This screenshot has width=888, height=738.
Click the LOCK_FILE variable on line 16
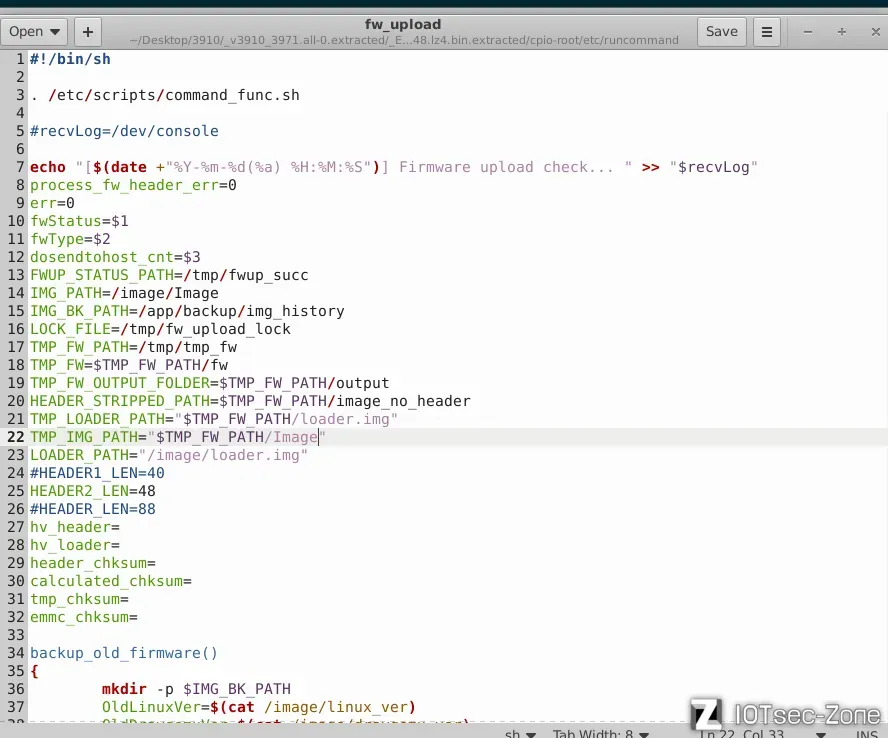pos(69,329)
